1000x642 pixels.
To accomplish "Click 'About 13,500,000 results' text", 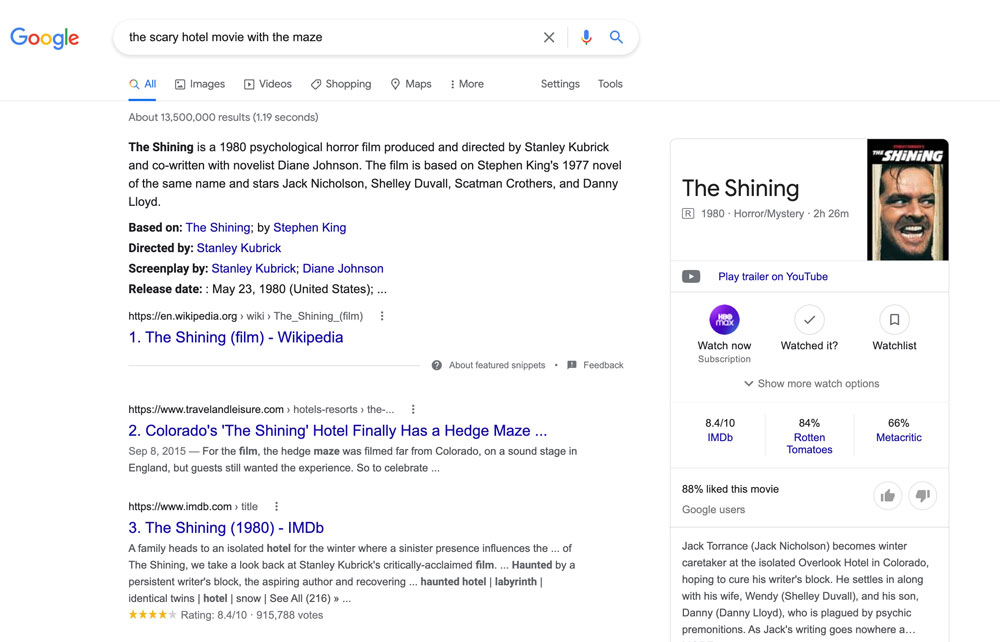I will click(223, 117).
